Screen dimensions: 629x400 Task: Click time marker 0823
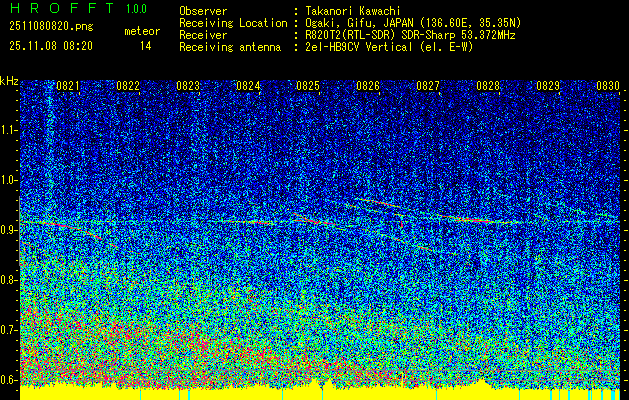(188, 85)
